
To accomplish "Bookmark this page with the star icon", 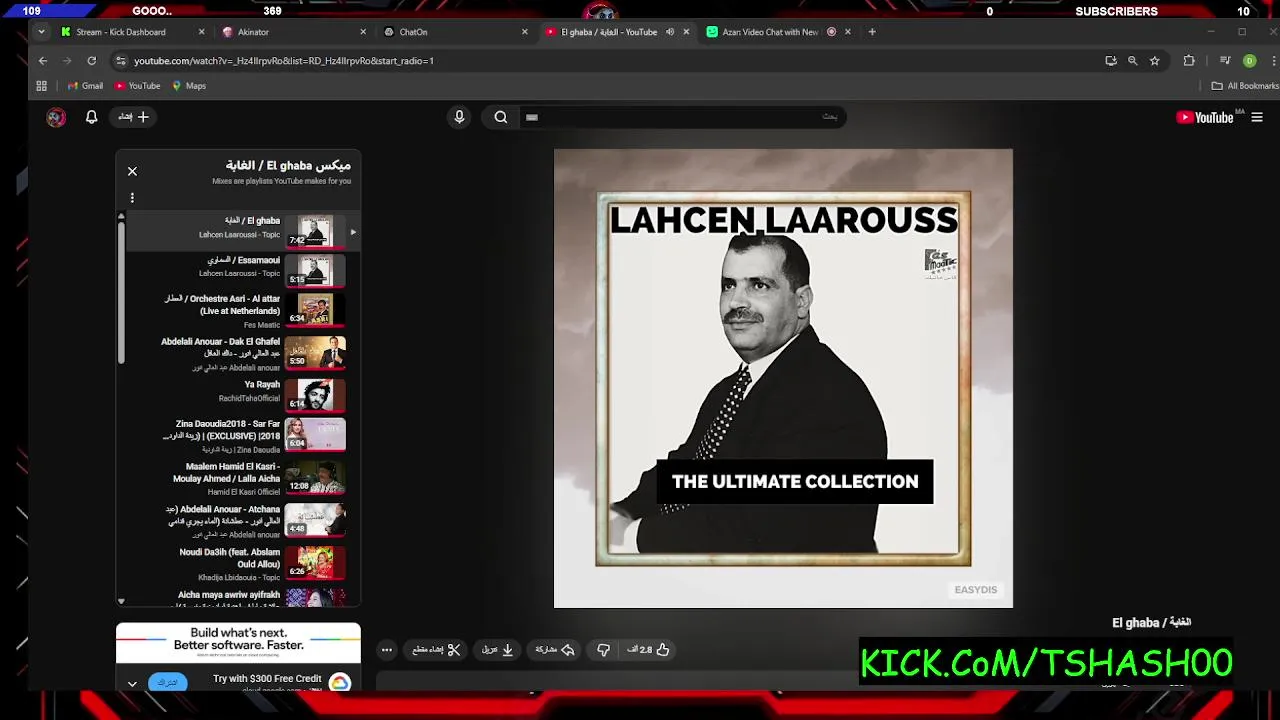I will pos(1154,61).
